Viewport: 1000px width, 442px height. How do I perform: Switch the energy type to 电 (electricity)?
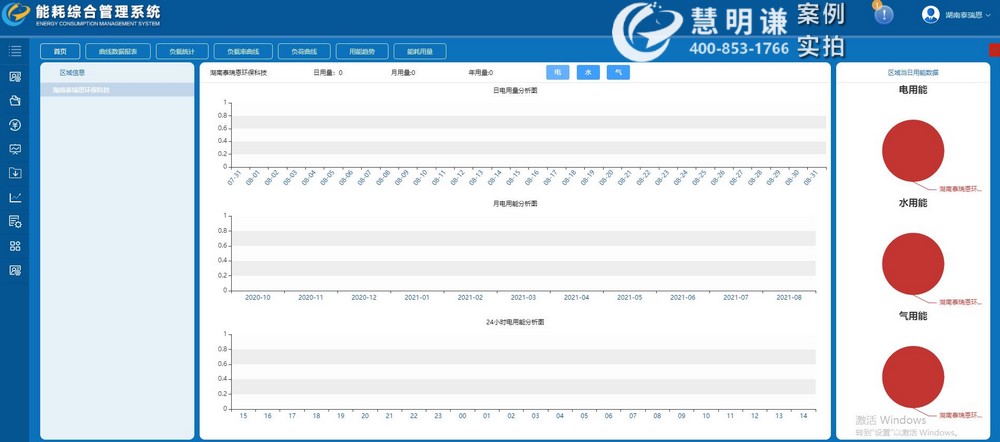point(558,73)
